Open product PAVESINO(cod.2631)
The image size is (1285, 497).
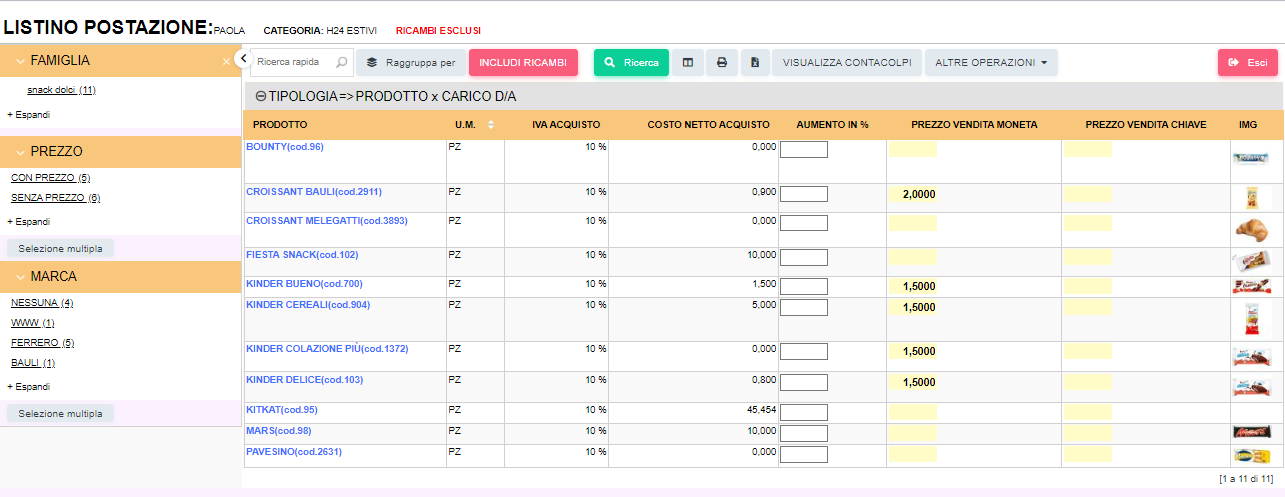tap(294, 451)
